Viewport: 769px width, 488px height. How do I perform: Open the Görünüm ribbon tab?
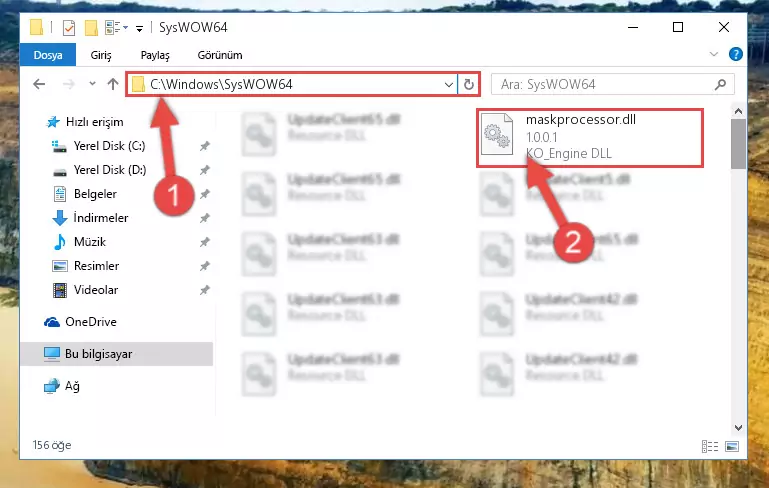[x=220, y=55]
